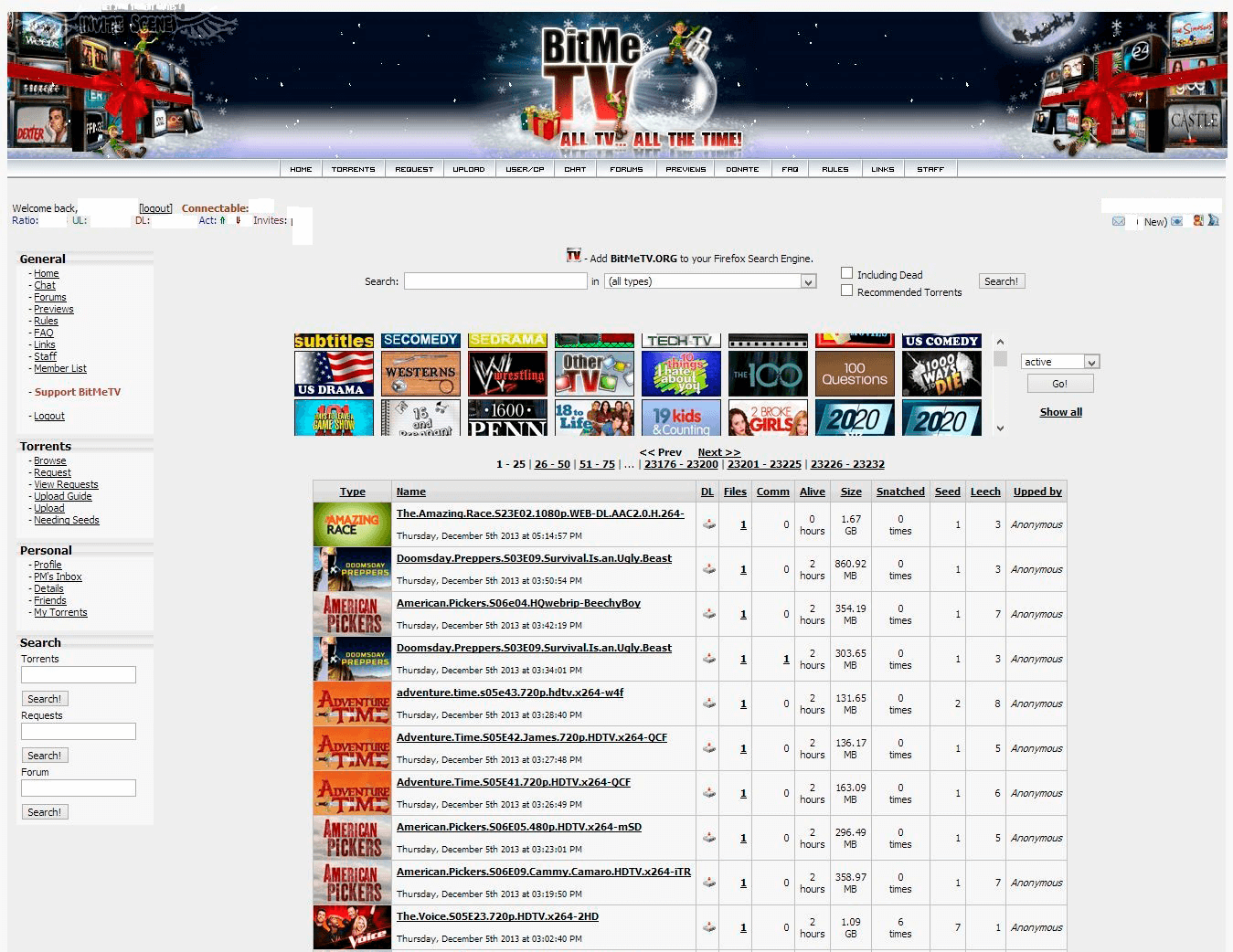Click the Search! button under Forum sidebar field
This screenshot has width=1233, height=952.
pyautogui.click(x=45, y=812)
